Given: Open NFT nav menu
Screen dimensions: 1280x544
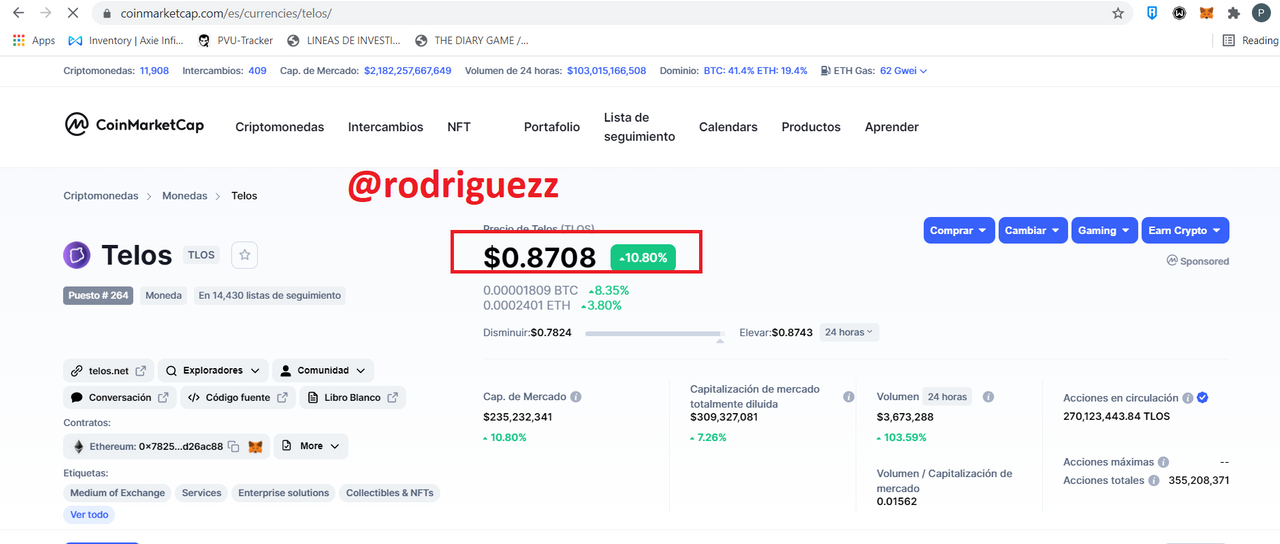Looking at the screenshot, I should tap(459, 127).
